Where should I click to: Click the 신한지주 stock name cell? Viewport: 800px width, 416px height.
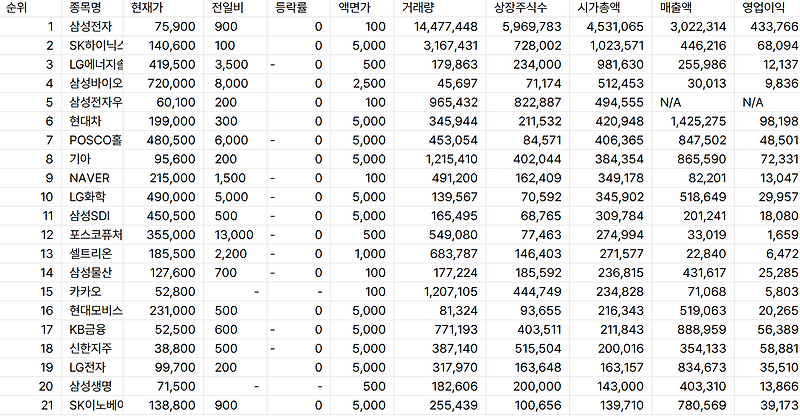[92, 348]
